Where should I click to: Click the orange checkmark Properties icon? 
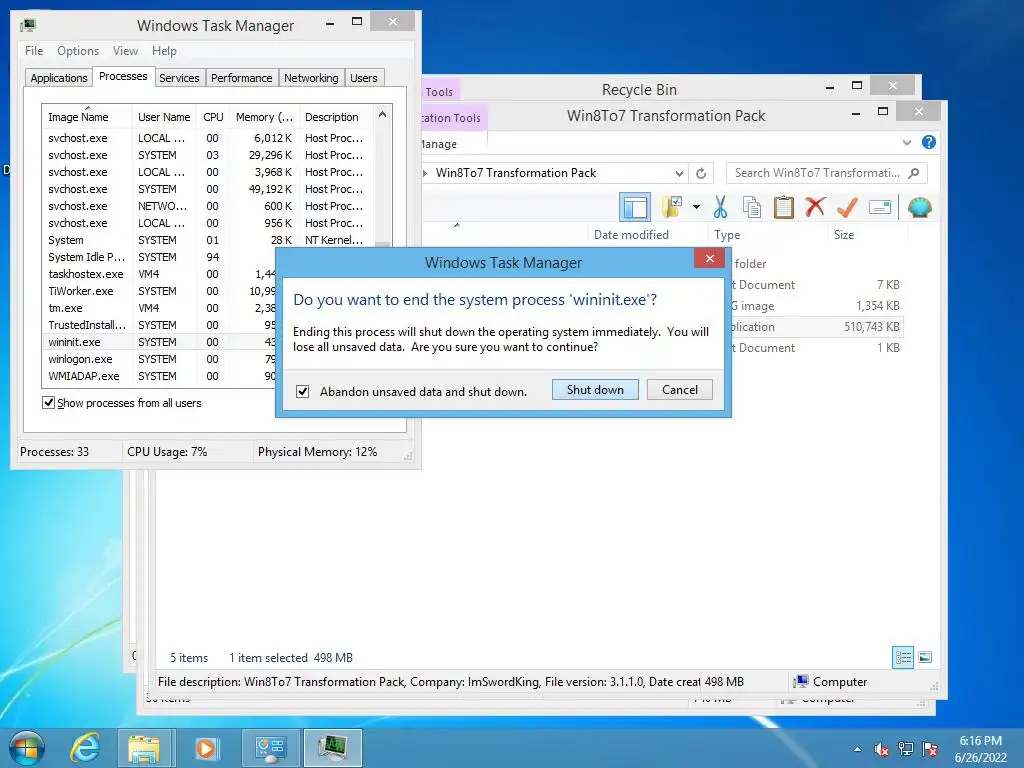847,207
